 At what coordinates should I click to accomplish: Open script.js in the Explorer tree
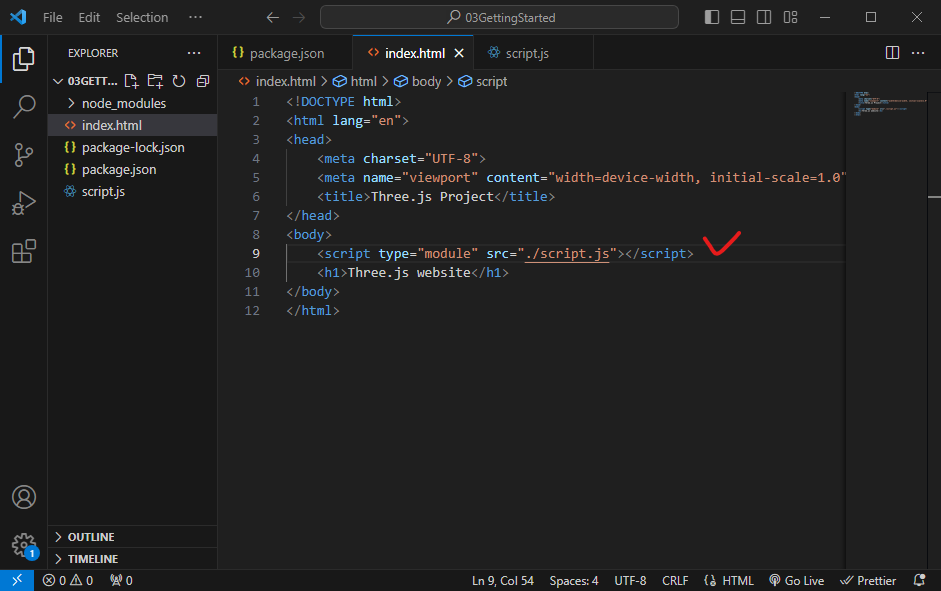(132, 191)
